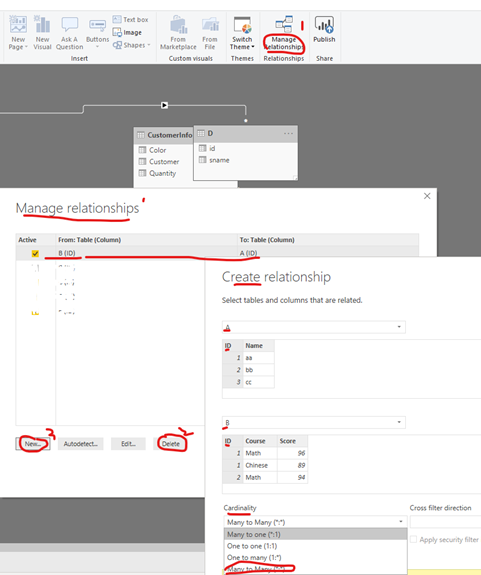Click the Active column header
This screenshot has height=575, width=481.
pyautogui.click(x=36, y=240)
